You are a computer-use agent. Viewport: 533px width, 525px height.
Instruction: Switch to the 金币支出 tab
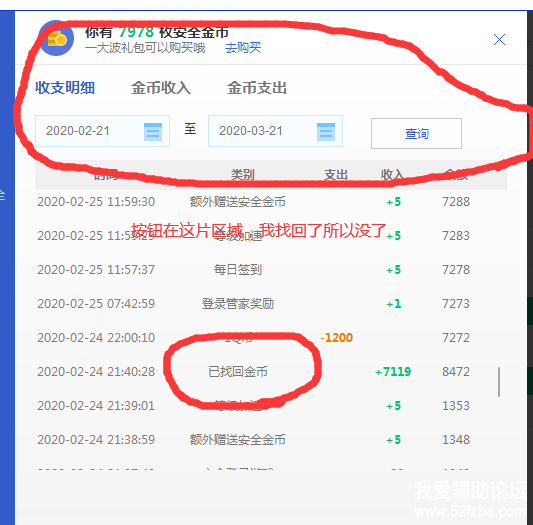click(257, 88)
